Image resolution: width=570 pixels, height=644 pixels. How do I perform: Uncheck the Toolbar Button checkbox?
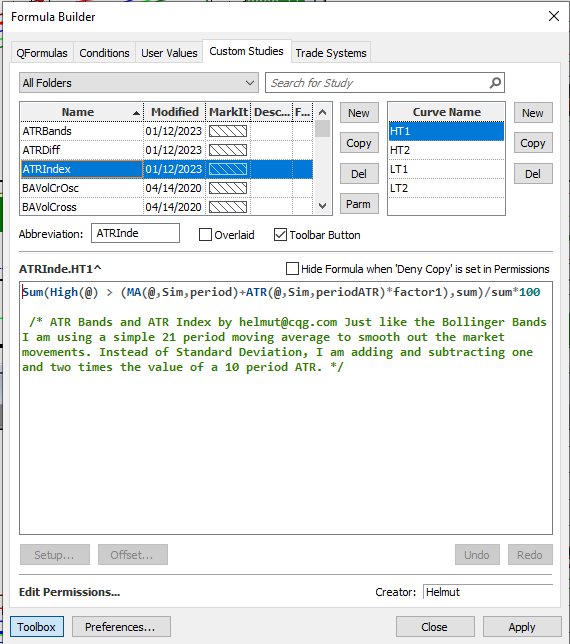pyautogui.click(x=280, y=235)
